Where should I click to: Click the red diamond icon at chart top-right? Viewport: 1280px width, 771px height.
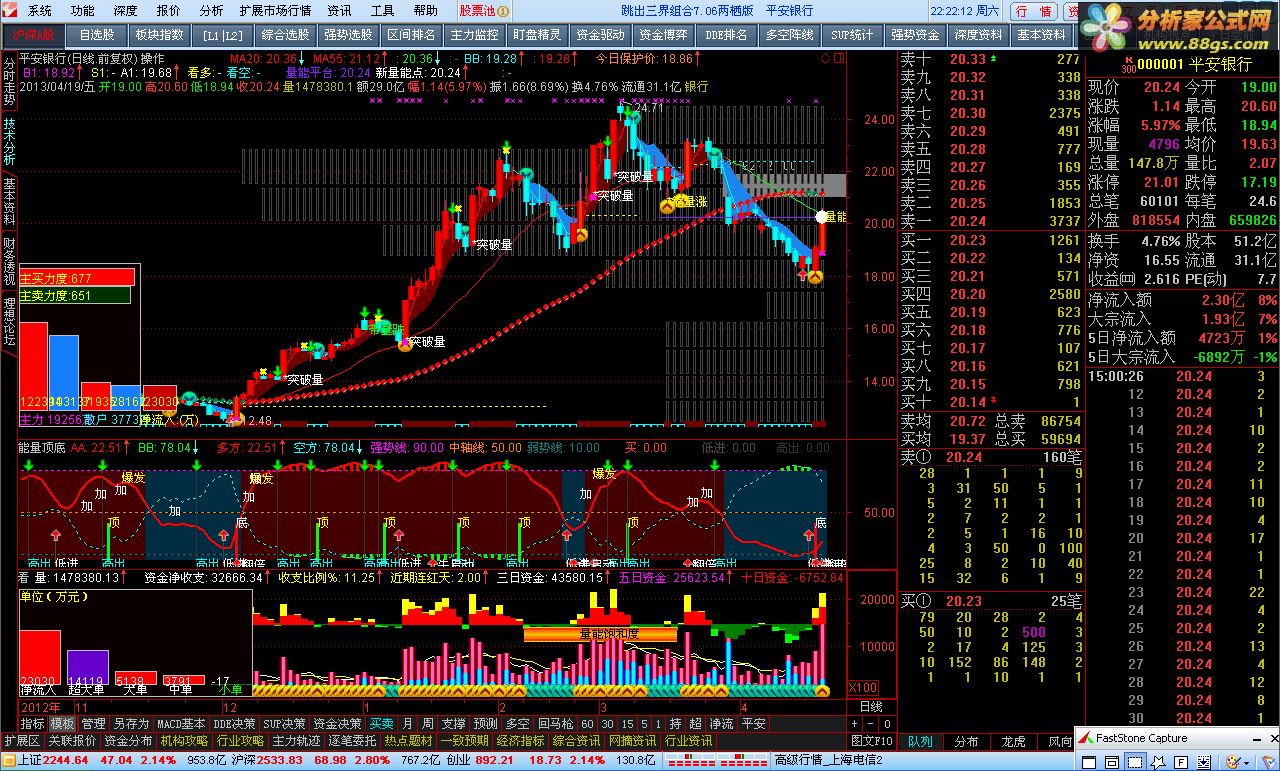(x=825, y=59)
